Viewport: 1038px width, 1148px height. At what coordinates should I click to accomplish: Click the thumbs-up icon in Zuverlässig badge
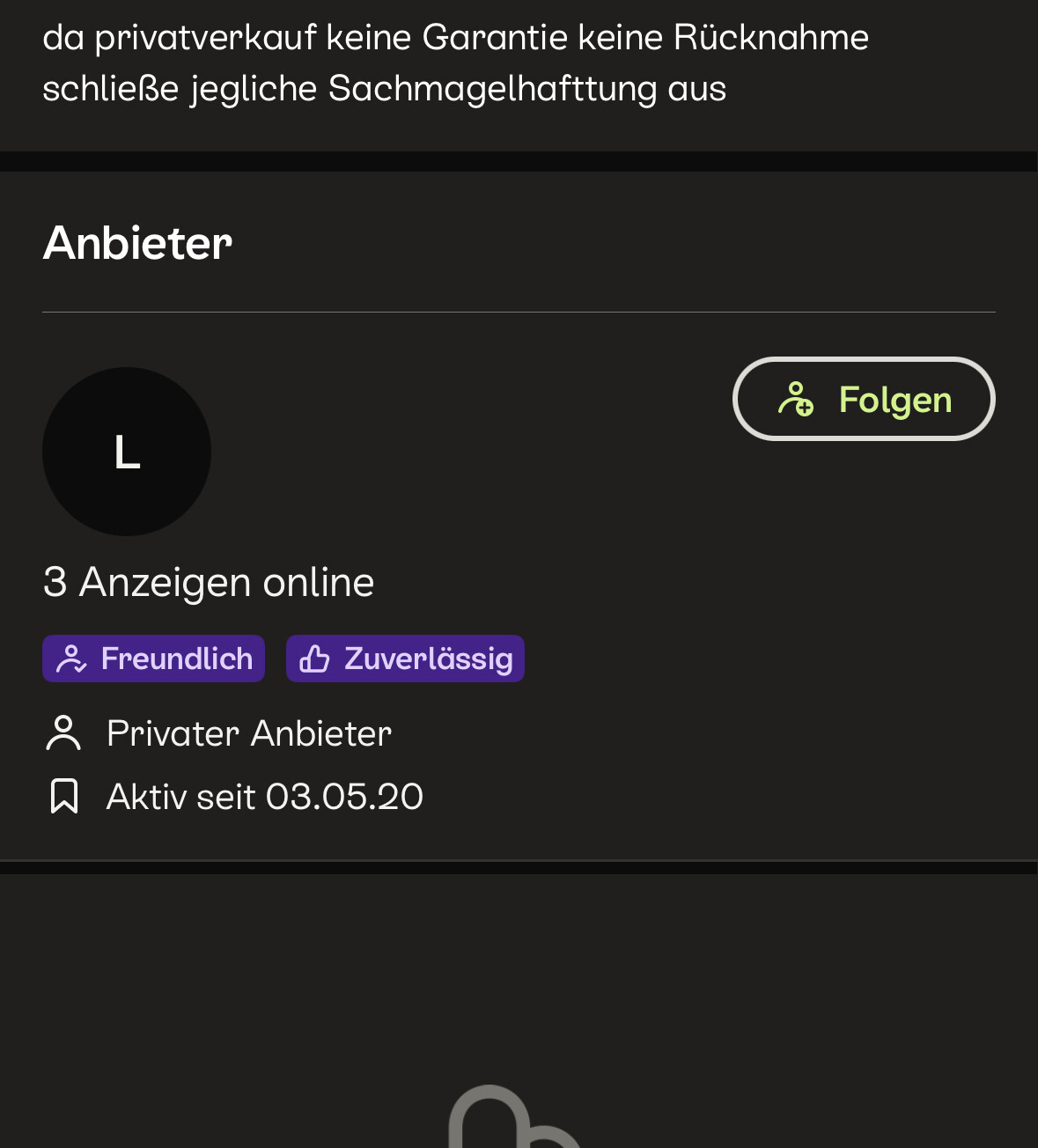pyautogui.click(x=314, y=659)
